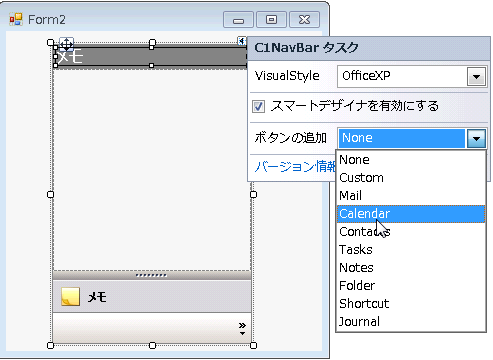
Task: Click the bottom-left corner selection handle
Action: [50, 345]
